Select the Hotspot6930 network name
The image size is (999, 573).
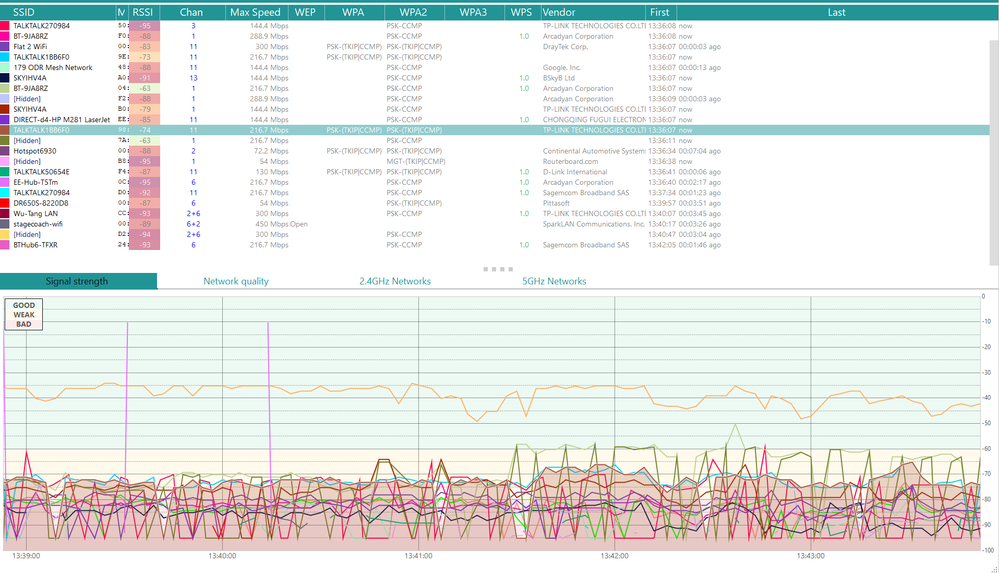(34, 151)
